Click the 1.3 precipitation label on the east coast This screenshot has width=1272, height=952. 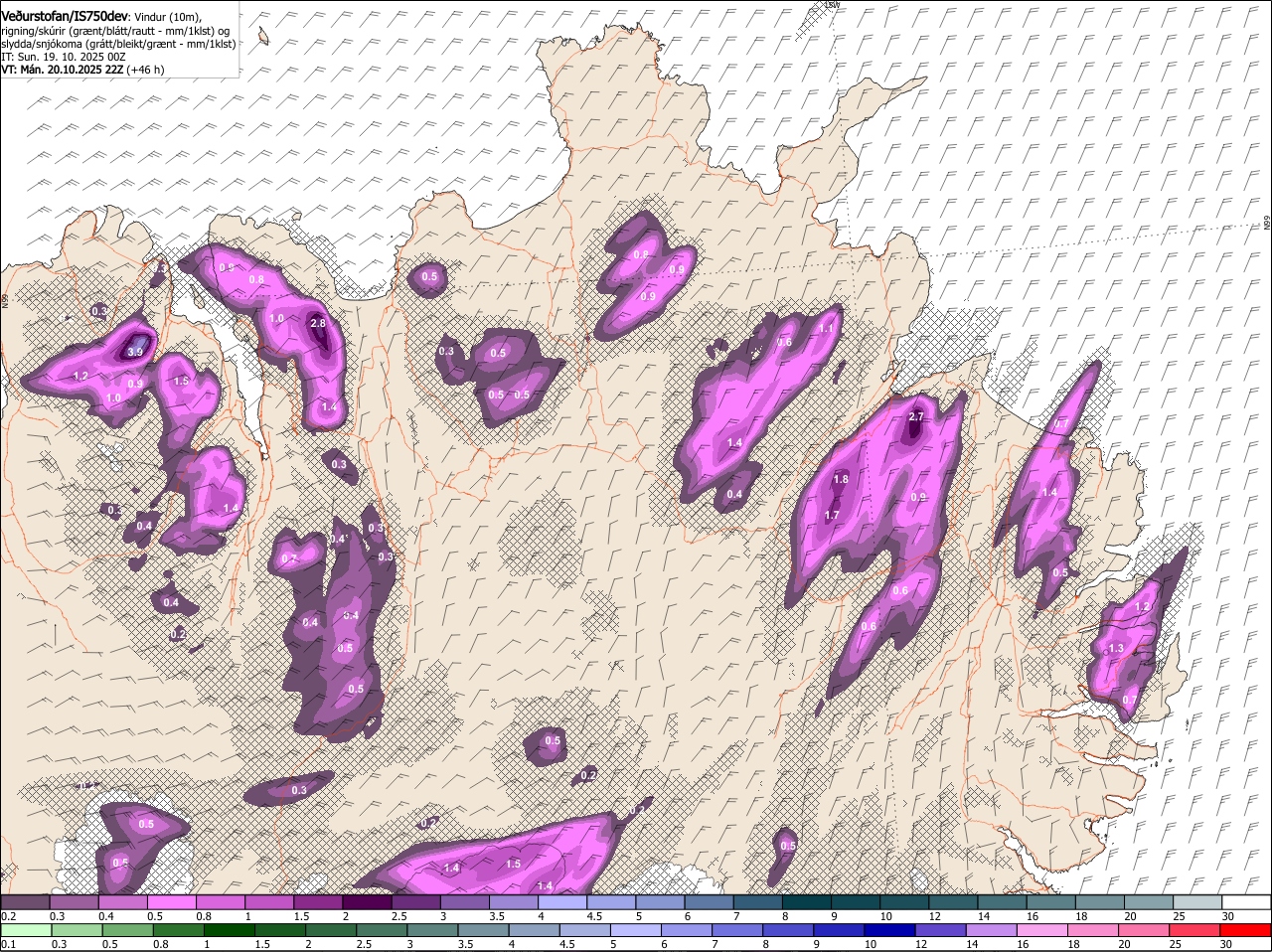click(x=1115, y=649)
